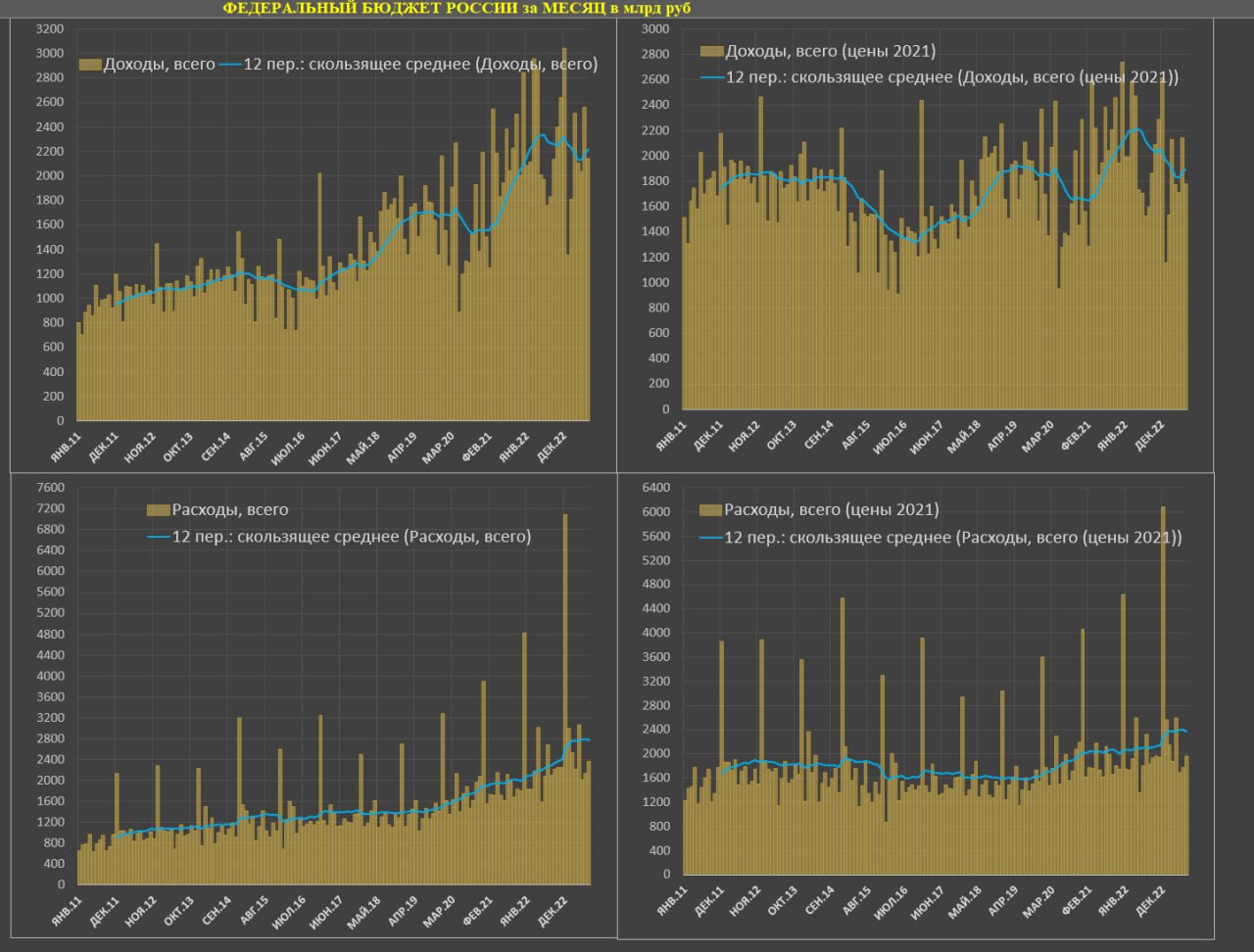Screen dimensions: 1254x952
Task: Click the 3200 value on the top-left y-axis
Action: (x=49, y=28)
